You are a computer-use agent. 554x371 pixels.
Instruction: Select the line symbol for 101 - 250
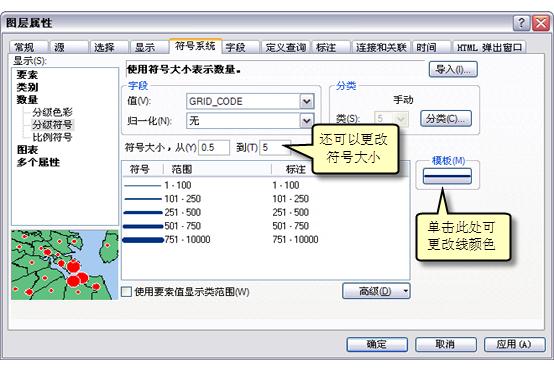pyautogui.click(x=143, y=199)
